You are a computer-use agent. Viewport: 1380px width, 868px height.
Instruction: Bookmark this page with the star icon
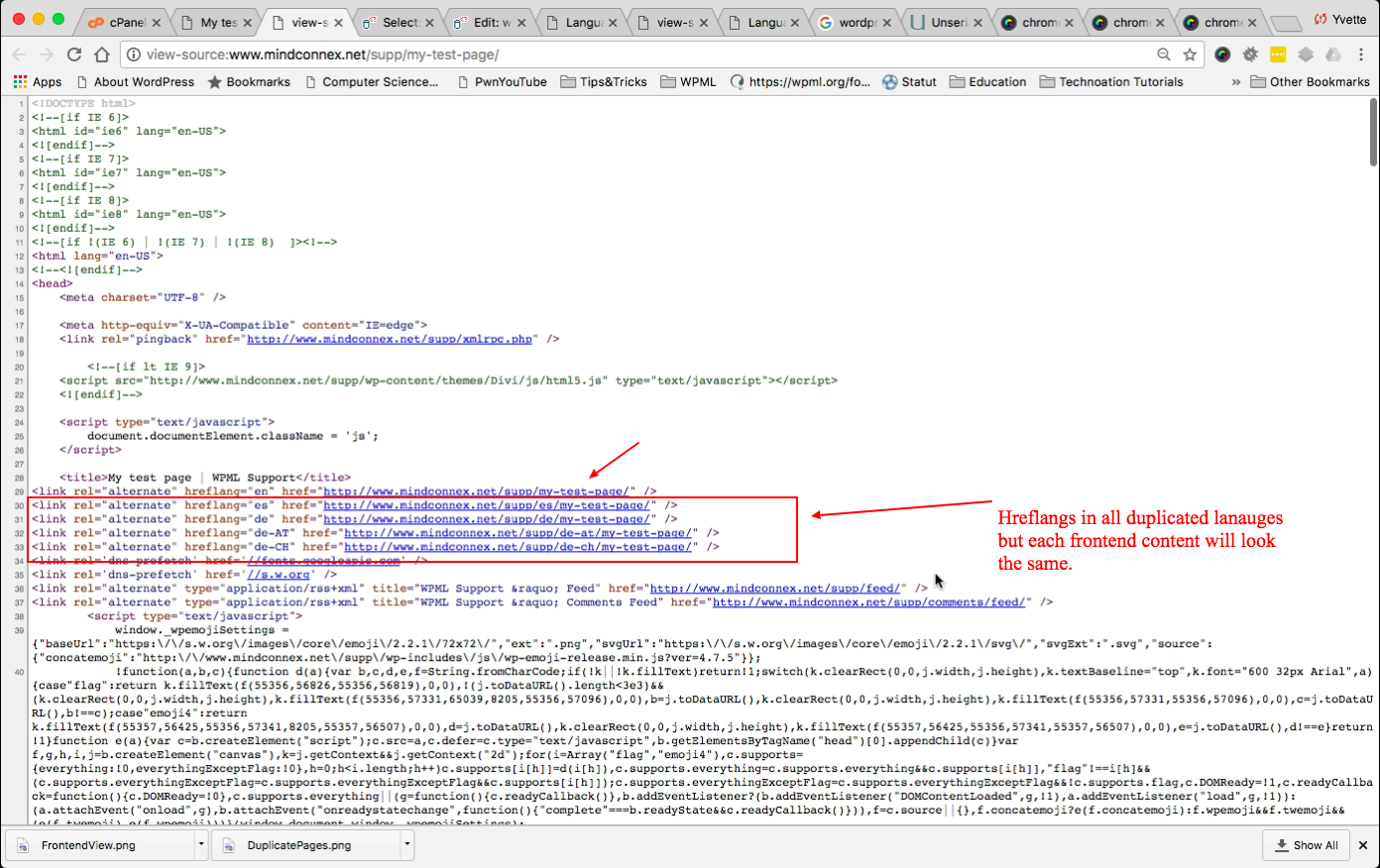[x=1190, y=54]
